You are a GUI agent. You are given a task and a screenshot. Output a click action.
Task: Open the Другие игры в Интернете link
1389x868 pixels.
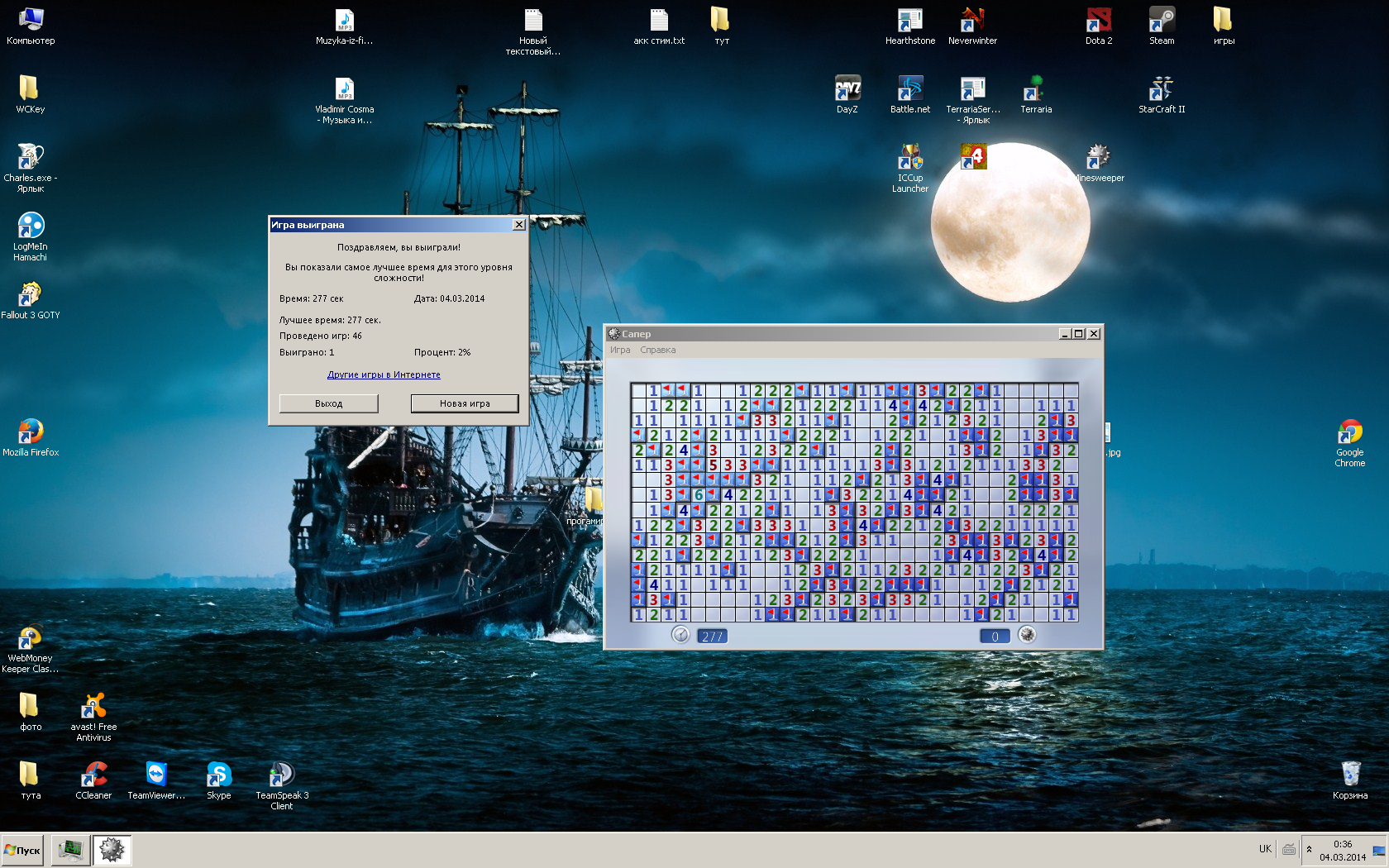tap(384, 374)
